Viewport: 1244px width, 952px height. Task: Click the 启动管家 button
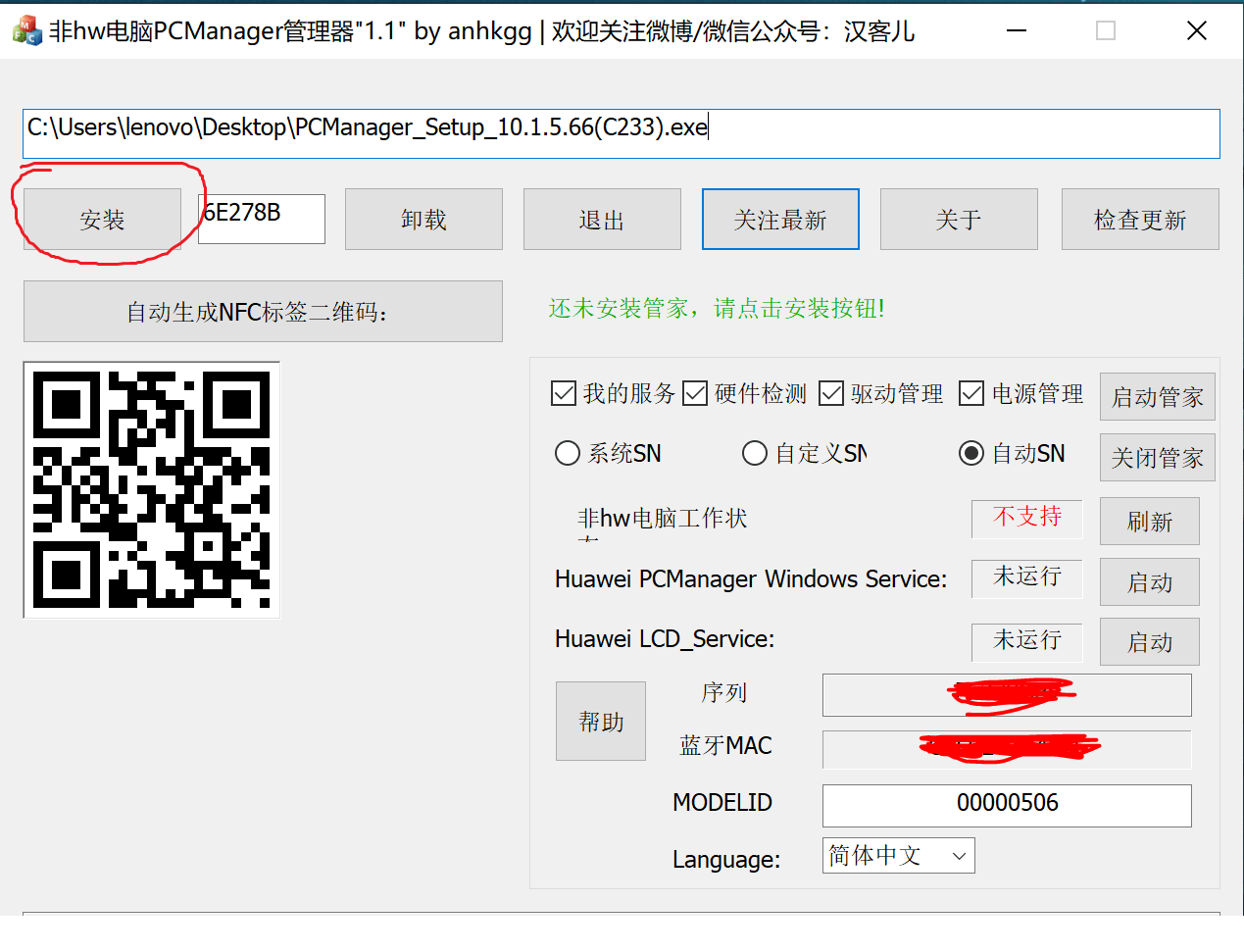pos(1157,396)
